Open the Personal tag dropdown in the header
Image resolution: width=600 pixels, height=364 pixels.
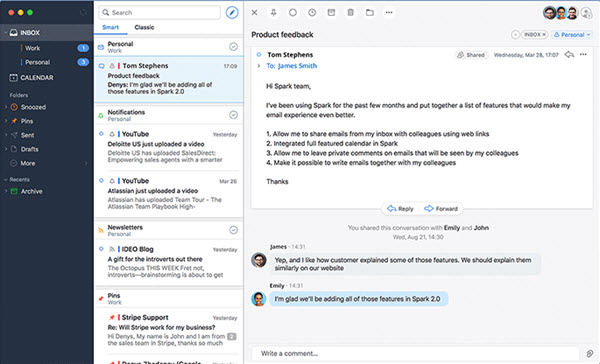tap(572, 34)
